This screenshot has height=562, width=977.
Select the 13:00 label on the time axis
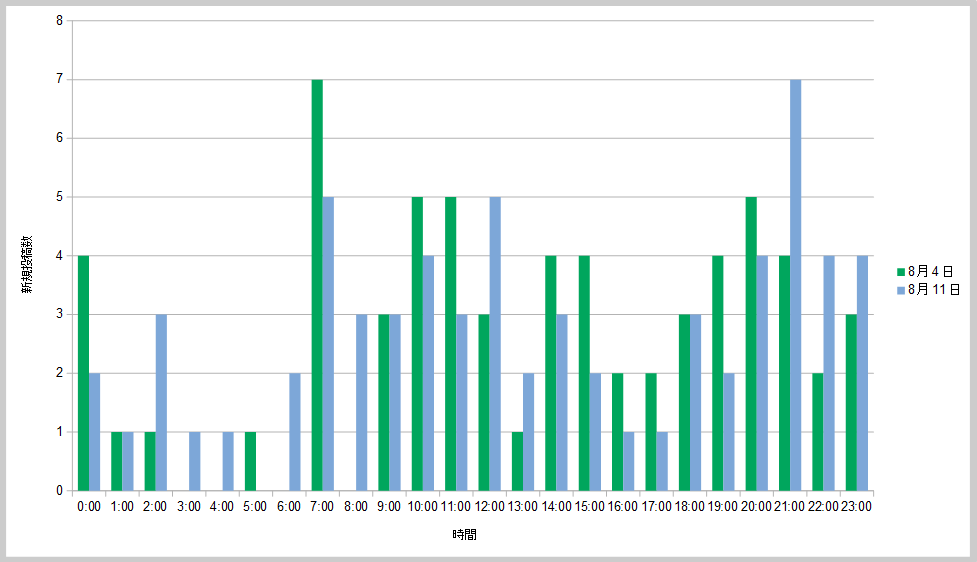[x=523, y=507]
